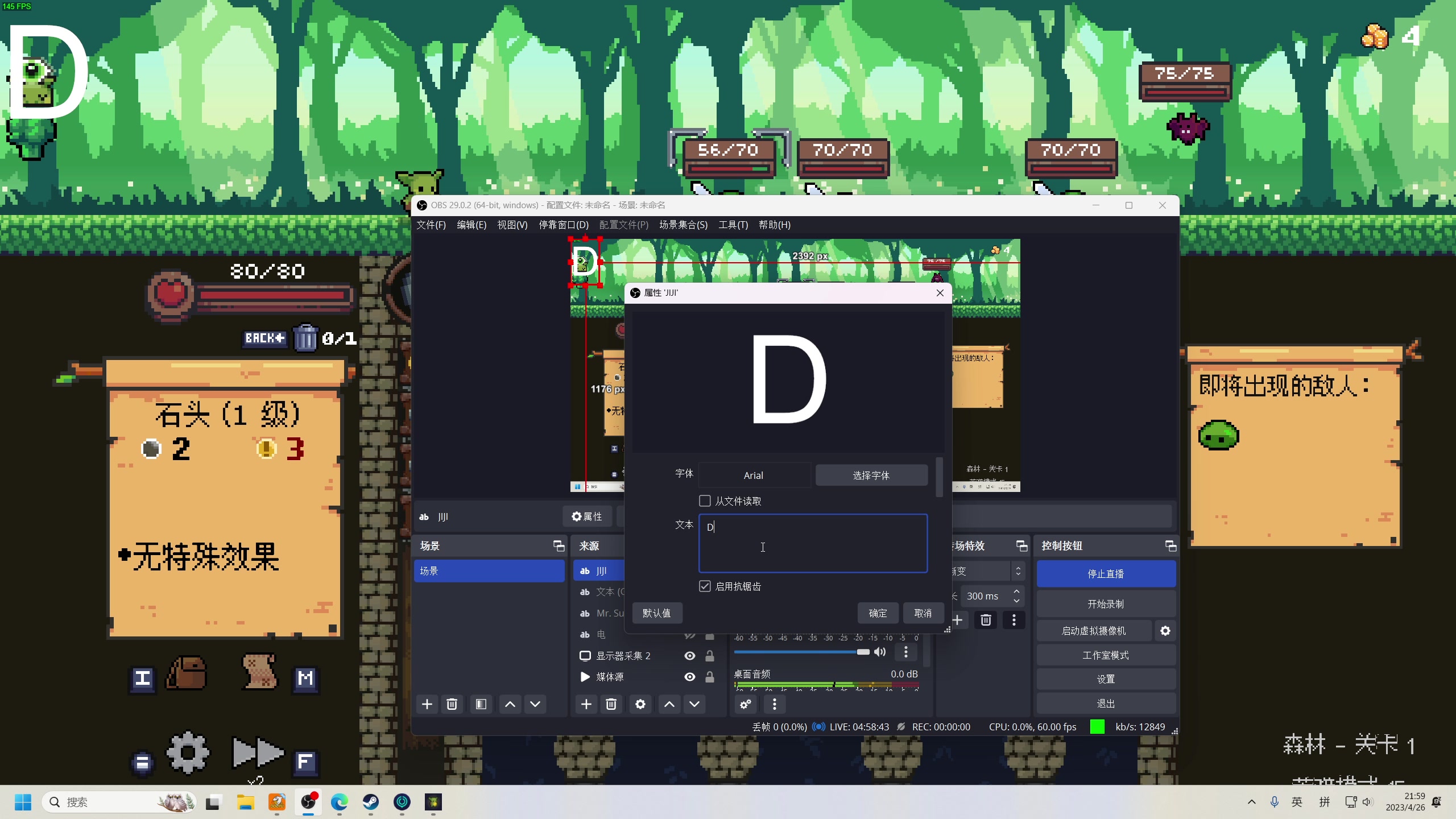Open transition three-dot options menu
The width and height of the screenshot is (1456, 819).
click(x=1014, y=620)
